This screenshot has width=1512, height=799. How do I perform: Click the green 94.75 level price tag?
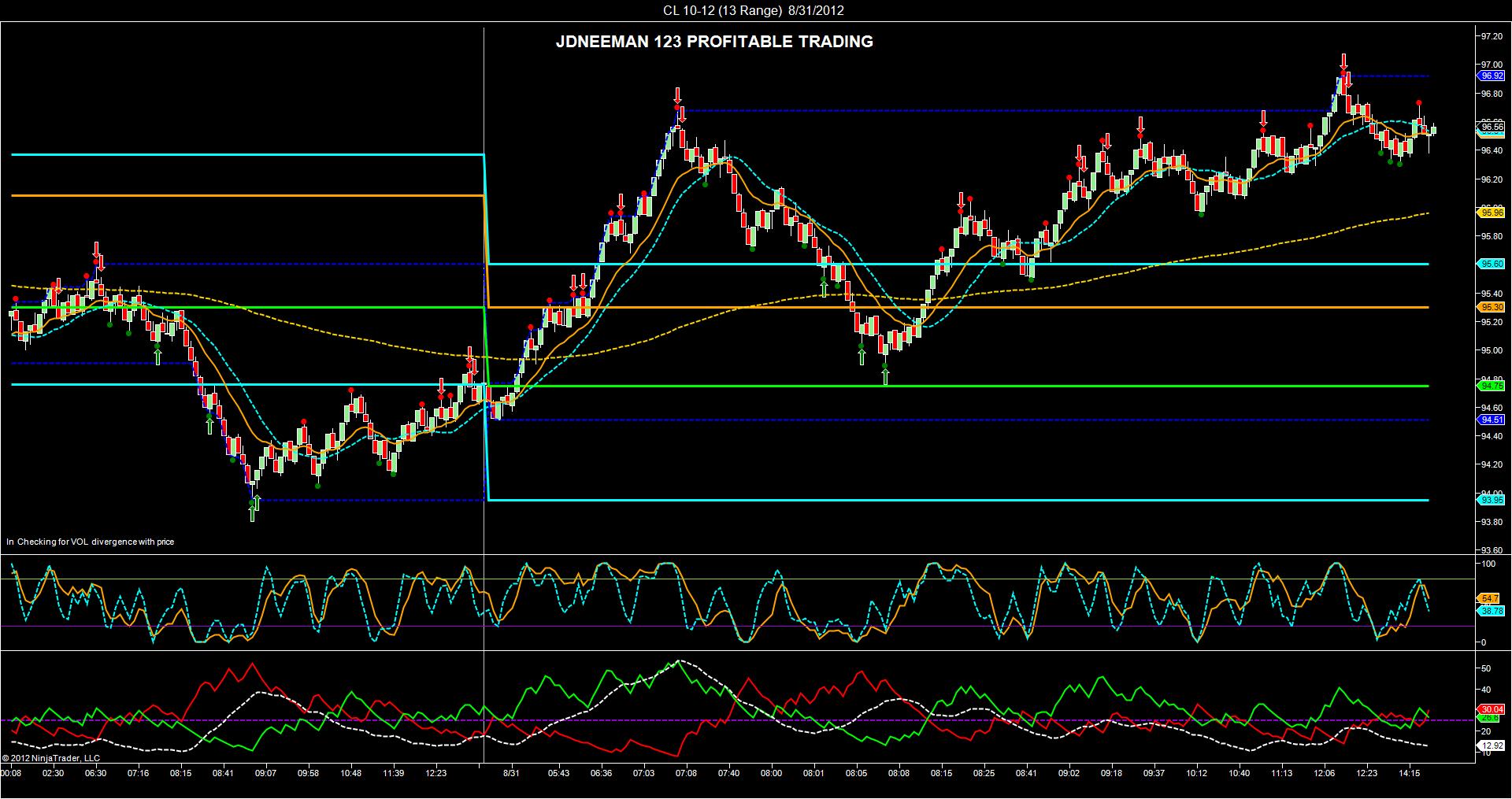pyautogui.click(x=1492, y=386)
